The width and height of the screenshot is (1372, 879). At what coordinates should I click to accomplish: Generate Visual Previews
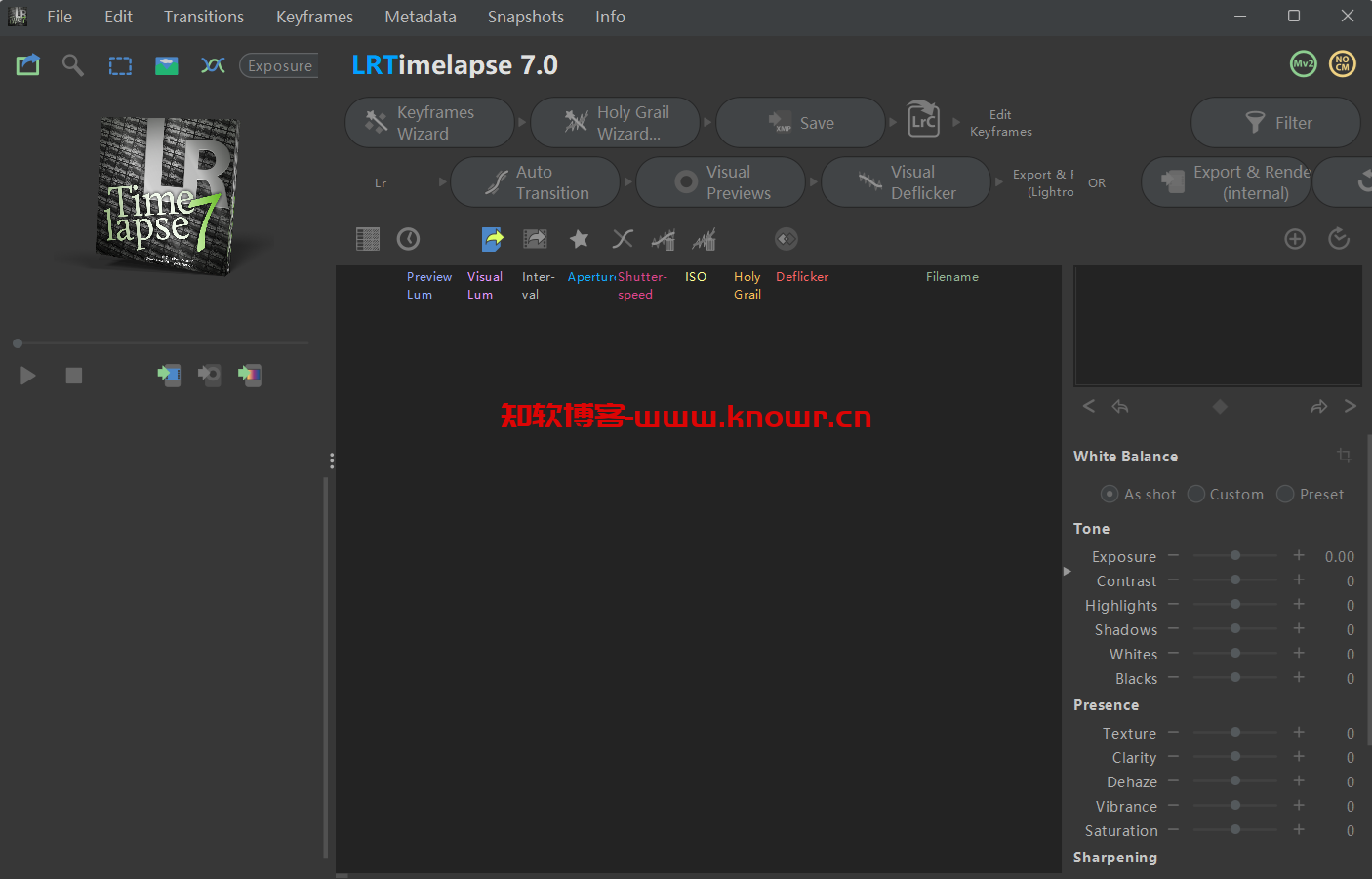pyautogui.click(x=720, y=182)
